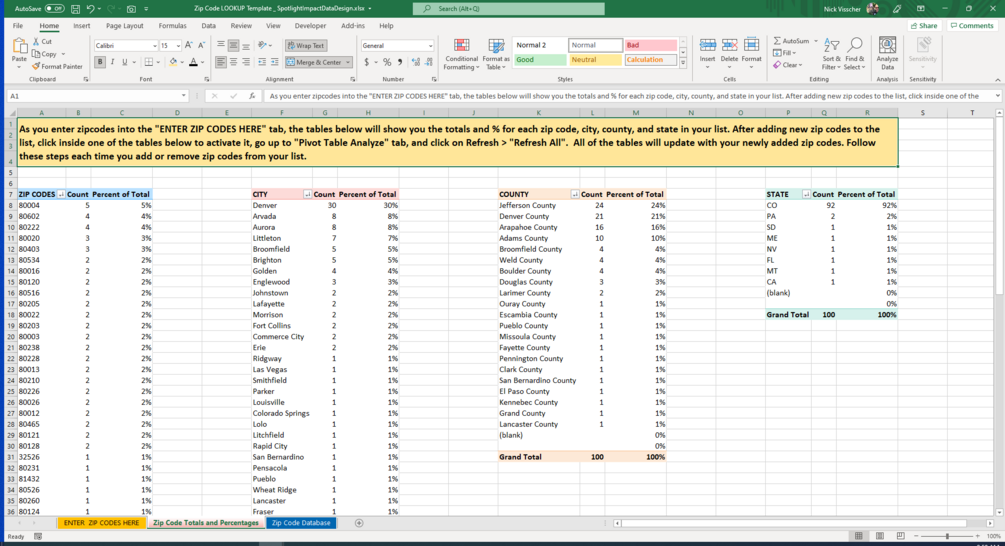1005x546 pixels.
Task: Open the Formulas ribbon tab
Action: [x=172, y=26]
